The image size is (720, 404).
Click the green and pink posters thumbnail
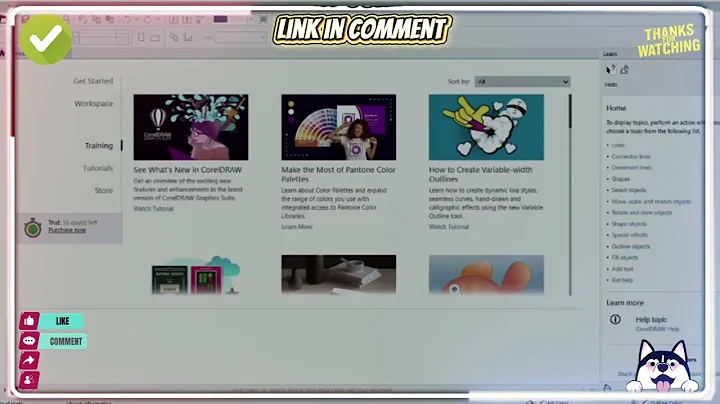tap(195, 275)
